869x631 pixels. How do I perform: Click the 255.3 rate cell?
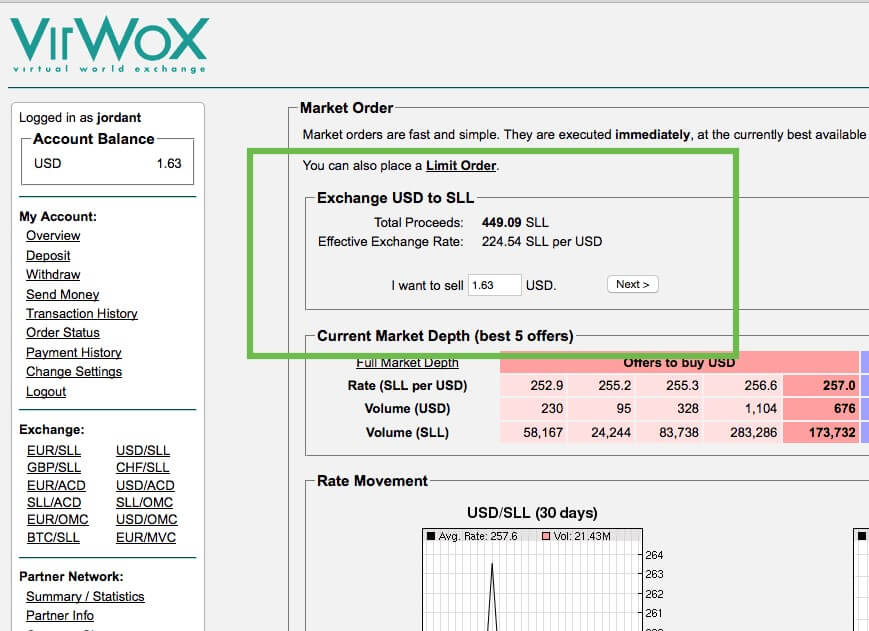tap(669, 385)
